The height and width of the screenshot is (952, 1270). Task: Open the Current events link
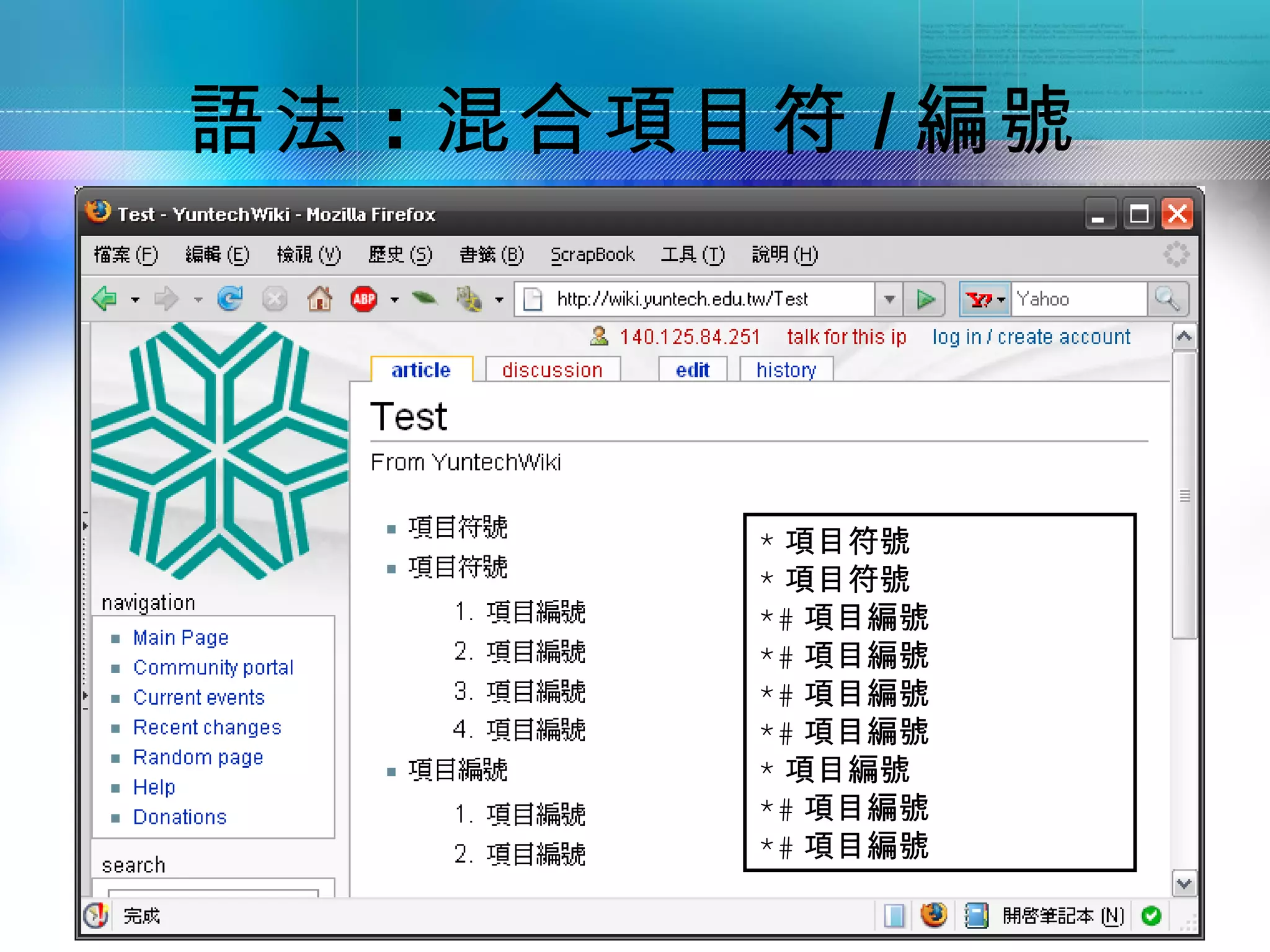click(199, 697)
